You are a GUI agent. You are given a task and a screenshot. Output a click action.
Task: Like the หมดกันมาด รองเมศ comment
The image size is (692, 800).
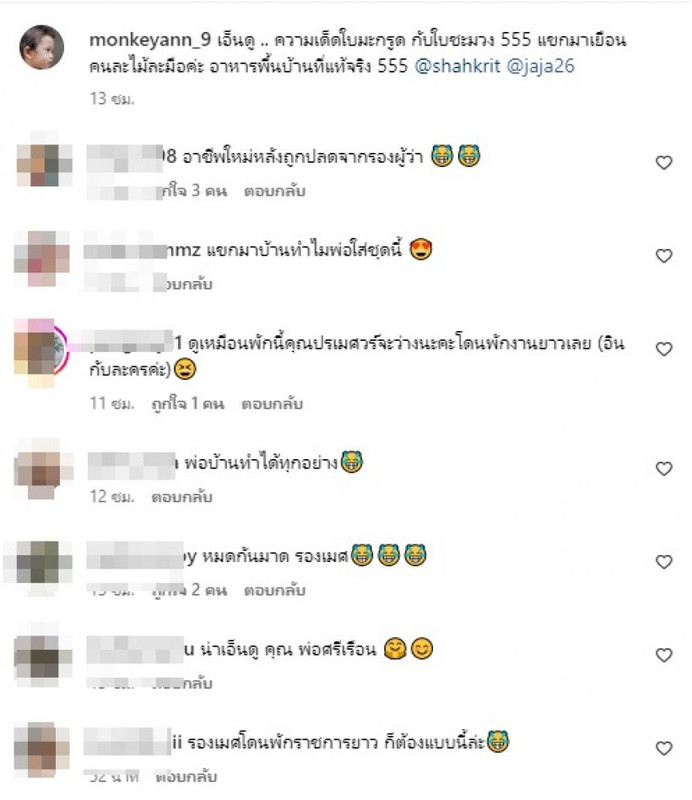coord(663,562)
